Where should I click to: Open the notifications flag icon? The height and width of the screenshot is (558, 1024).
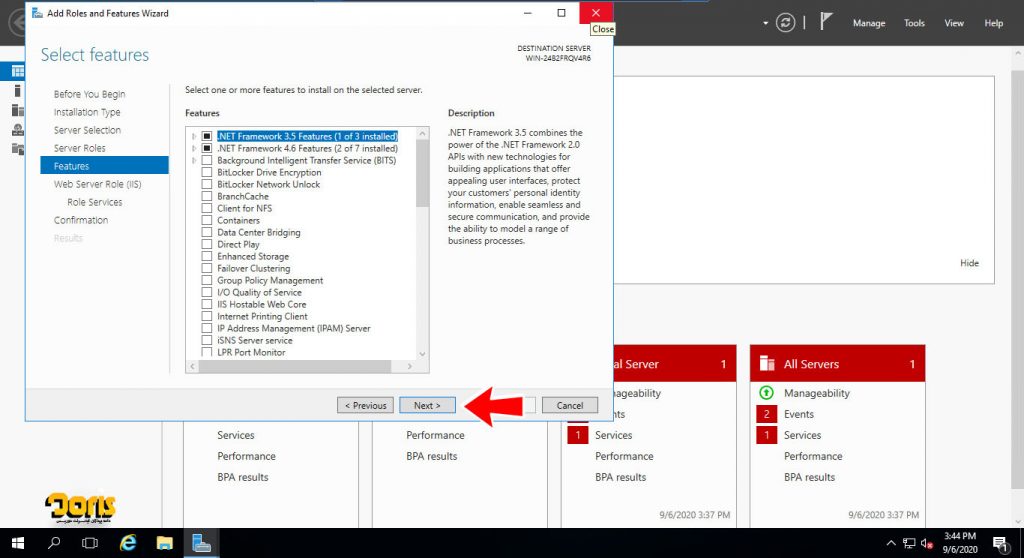826,22
